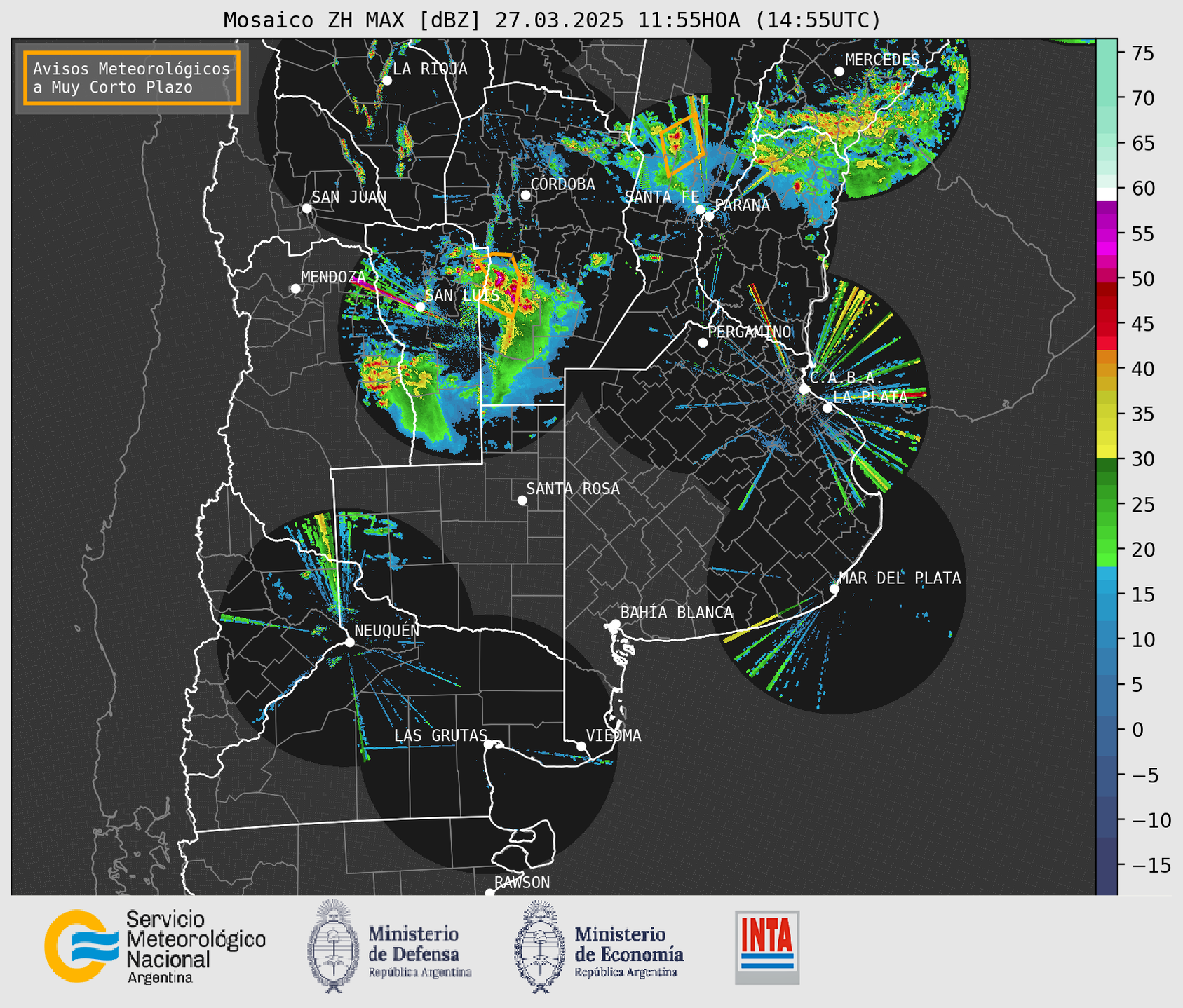Image resolution: width=1183 pixels, height=1008 pixels.
Task: Click the green 25 dBZ band on color scale
Action: tap(1107, 504)
